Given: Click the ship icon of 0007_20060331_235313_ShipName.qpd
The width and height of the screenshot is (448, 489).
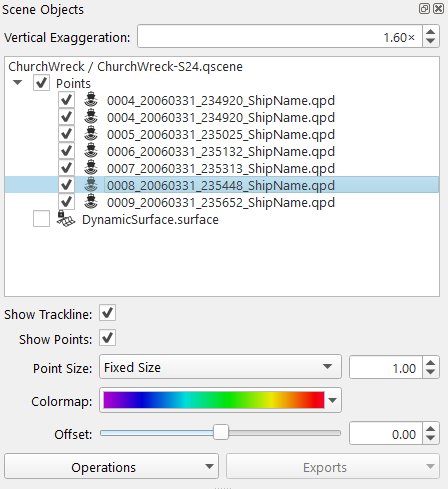Looking at the screenshot, I should click(x=91, y=168).
